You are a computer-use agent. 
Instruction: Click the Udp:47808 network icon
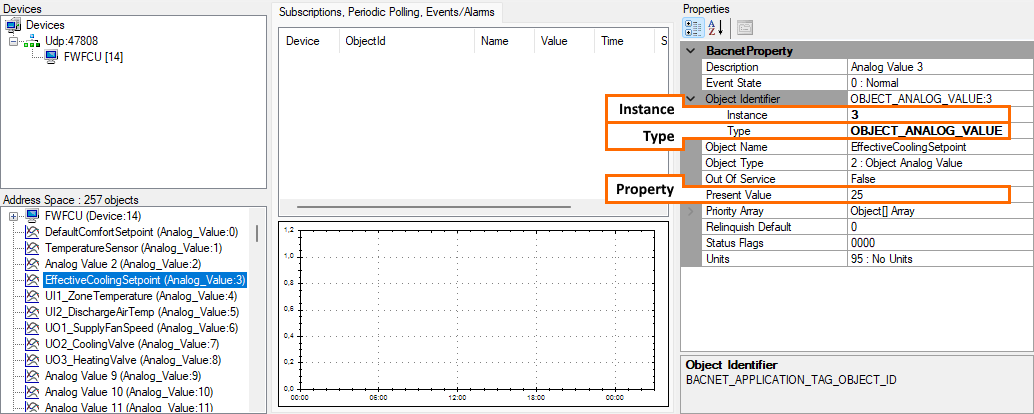pyautogui.click(x=29, y=41)
